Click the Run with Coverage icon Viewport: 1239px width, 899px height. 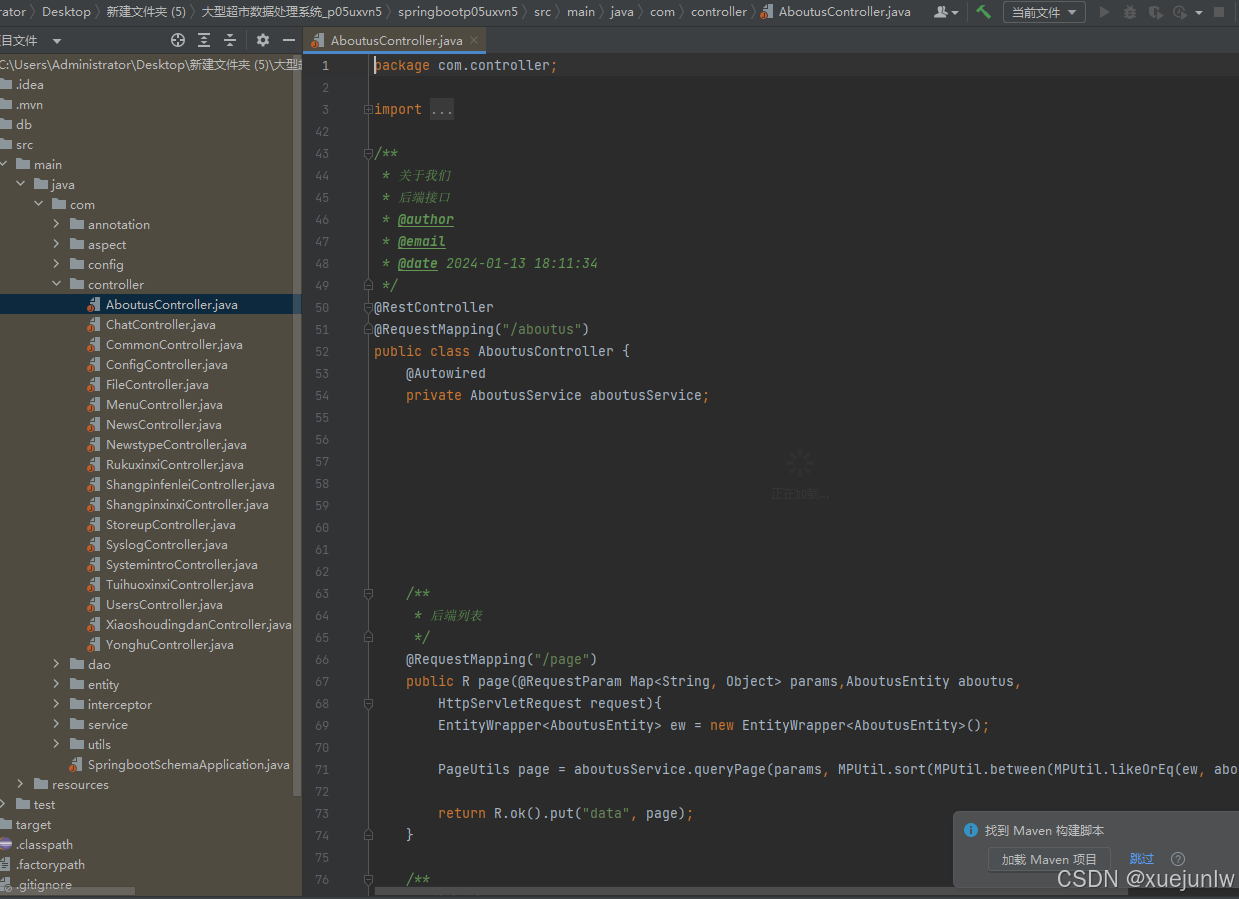(x=1155, y=12)
